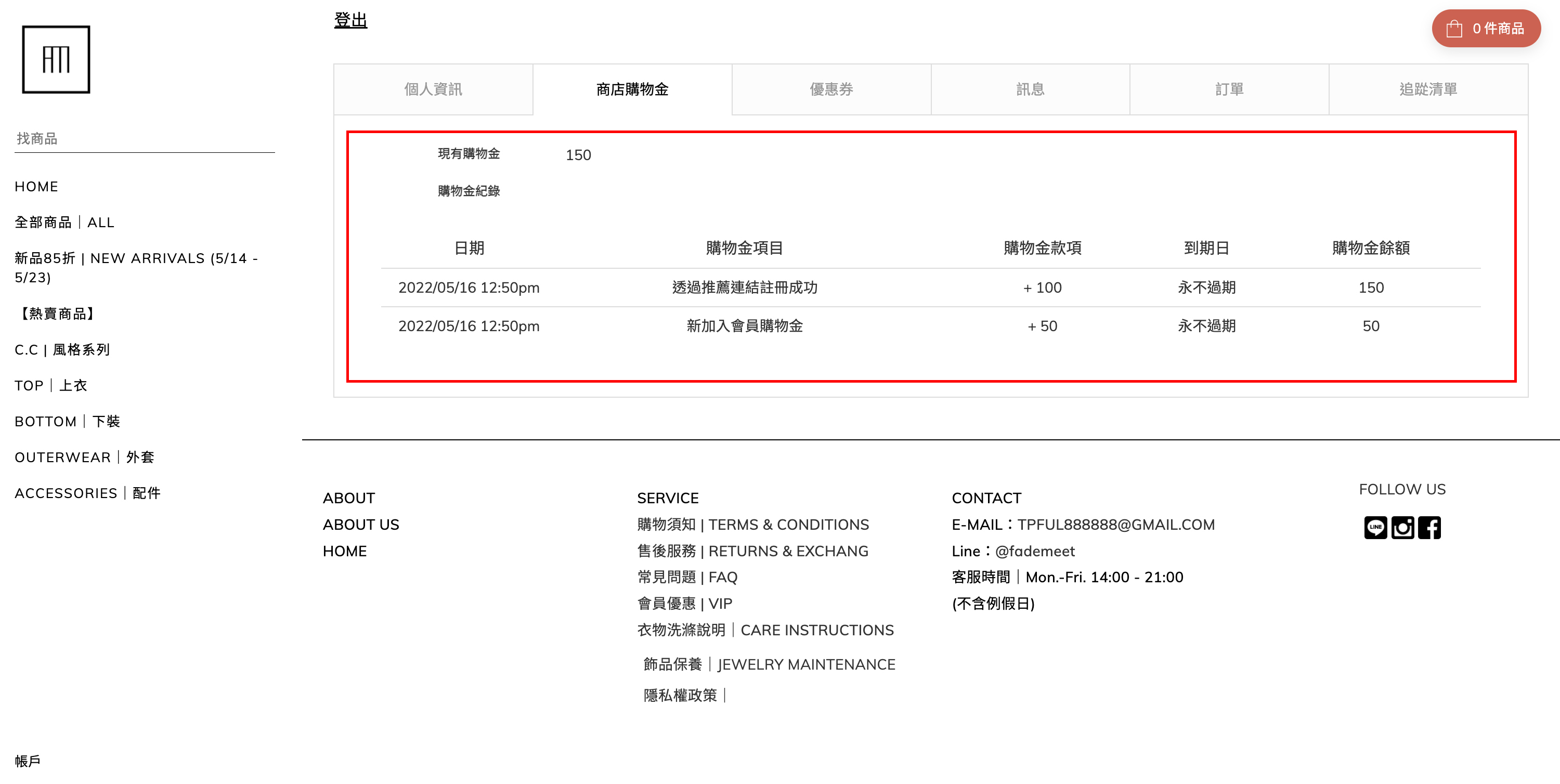This screenshot has width=1560, height=784.
Task: Open the shopping cart with 0 items
Action: point(1486,29)
